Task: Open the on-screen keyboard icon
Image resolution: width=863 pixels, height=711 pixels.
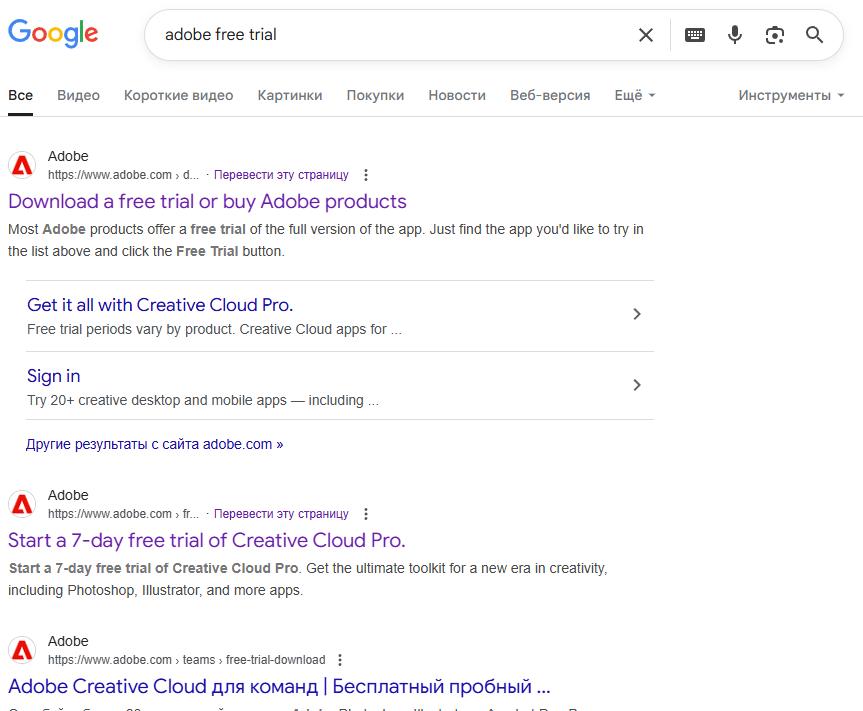Action: point(694,35)
